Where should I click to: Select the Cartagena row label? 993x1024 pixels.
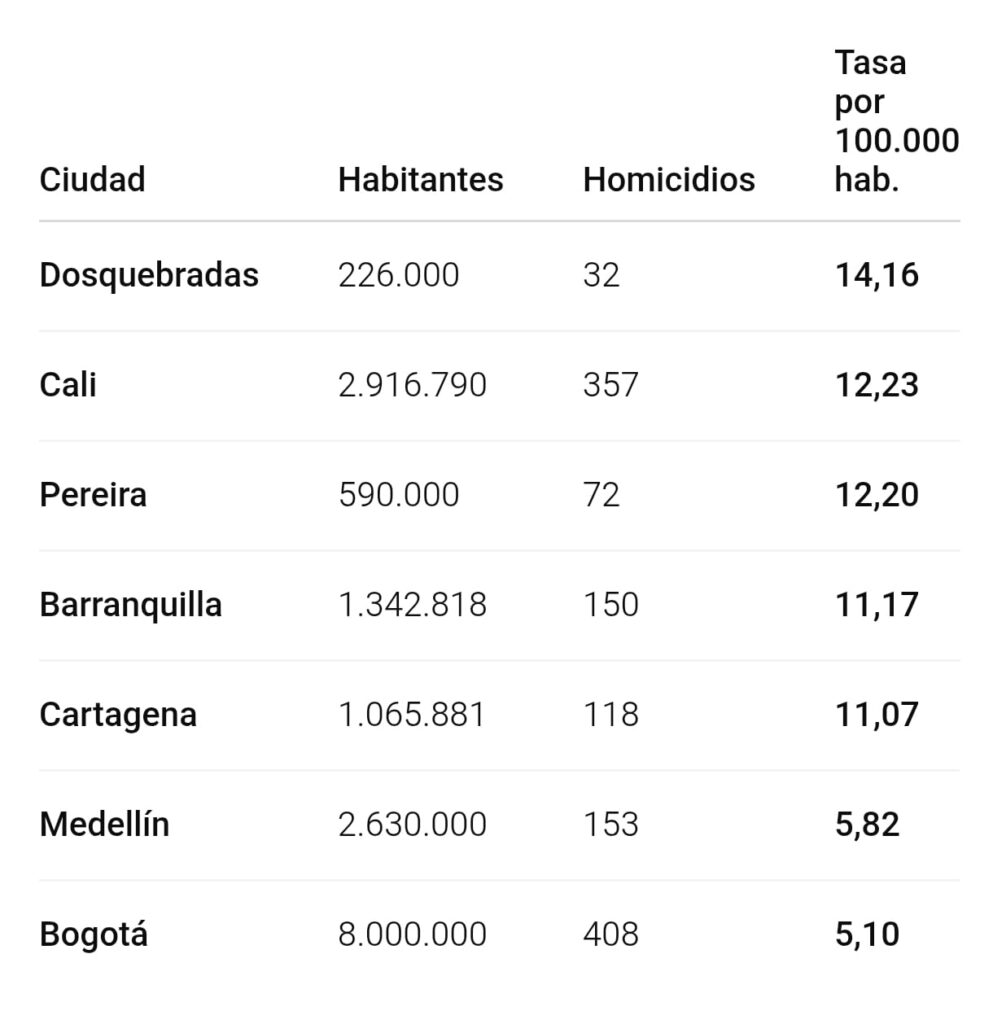[x=118, y=715]
